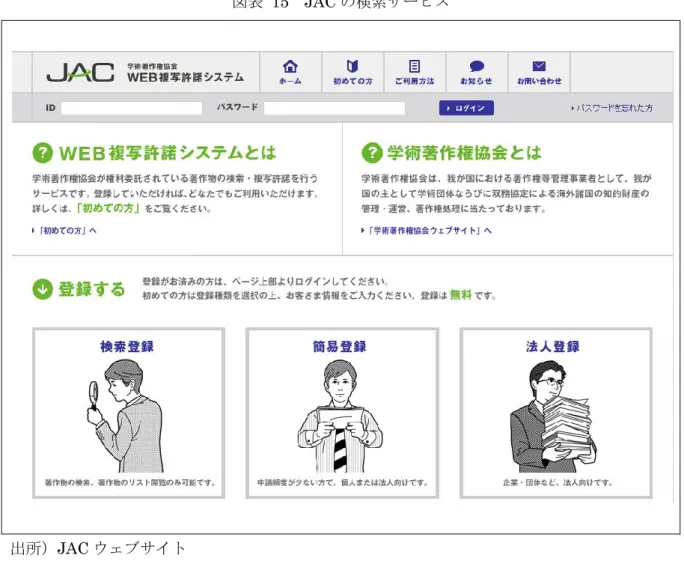684x564 pixels.
Task: Click the green 無料 text
Action: (x=461, y=295)
